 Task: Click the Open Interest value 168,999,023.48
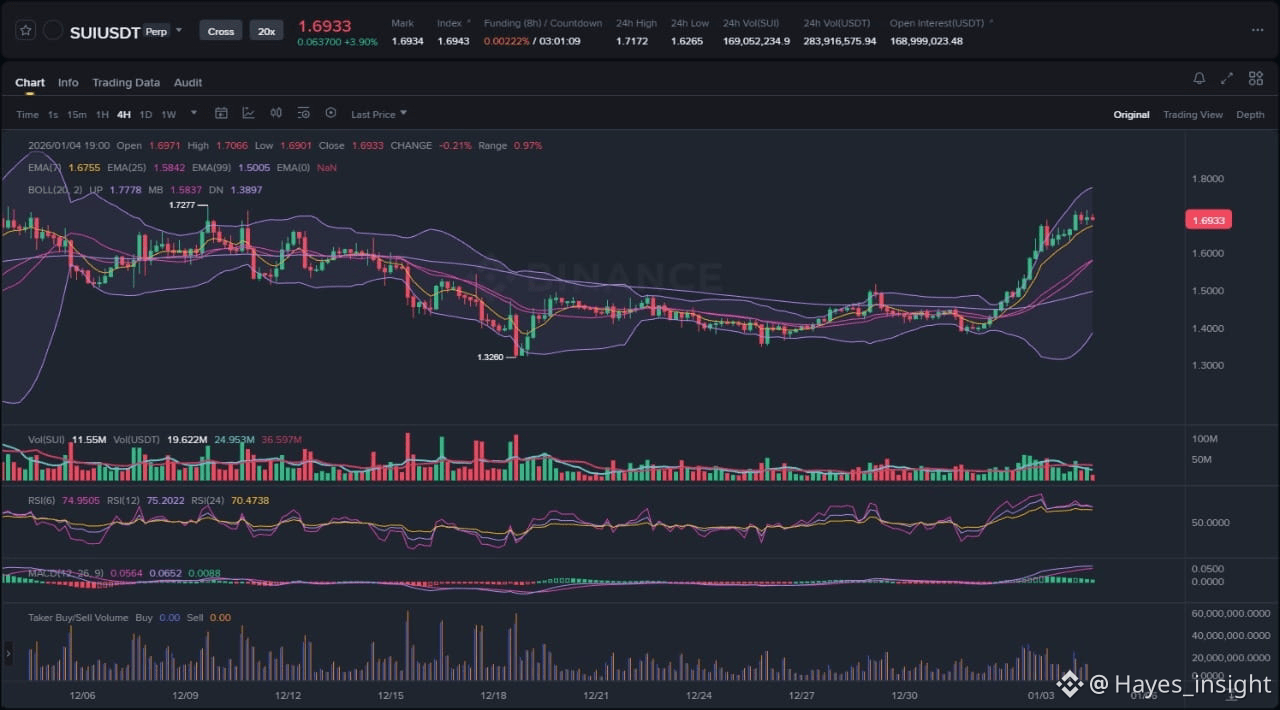927,41
